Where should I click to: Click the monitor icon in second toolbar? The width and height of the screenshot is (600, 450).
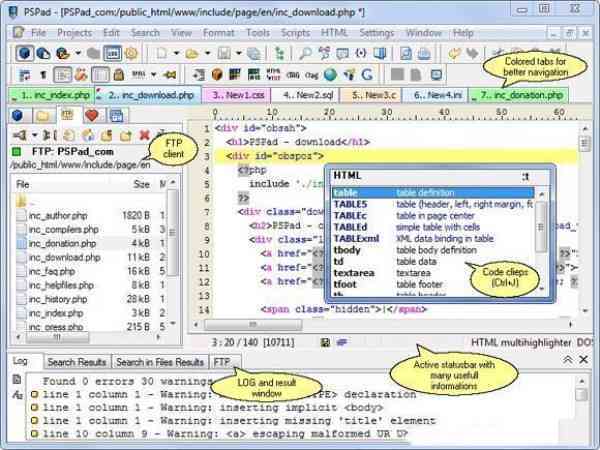click(x=436, y=74)
